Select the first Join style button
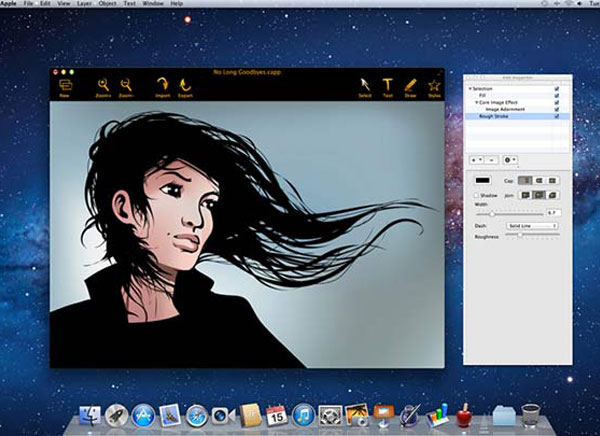Image resolution: width=600 pixels, height=436 pixels. coord(525,195)
